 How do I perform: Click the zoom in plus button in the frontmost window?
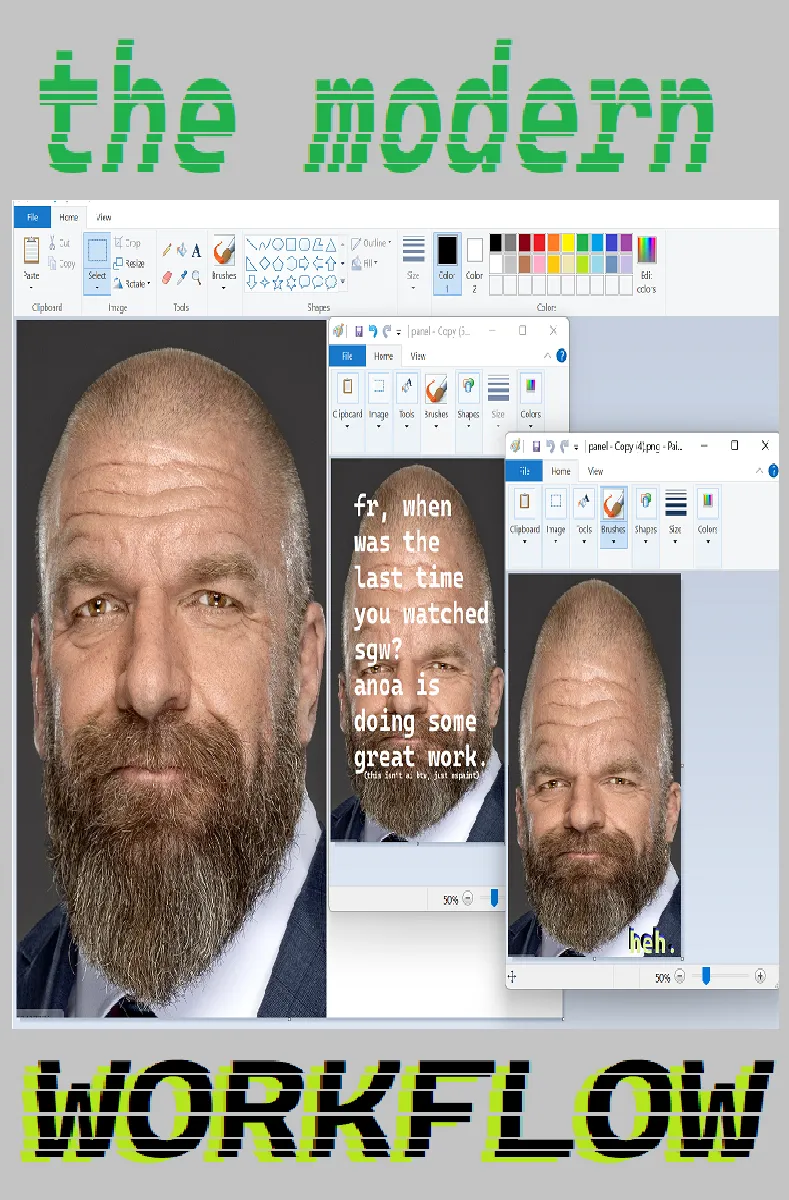pyautogui.click(x=760, y=976)
